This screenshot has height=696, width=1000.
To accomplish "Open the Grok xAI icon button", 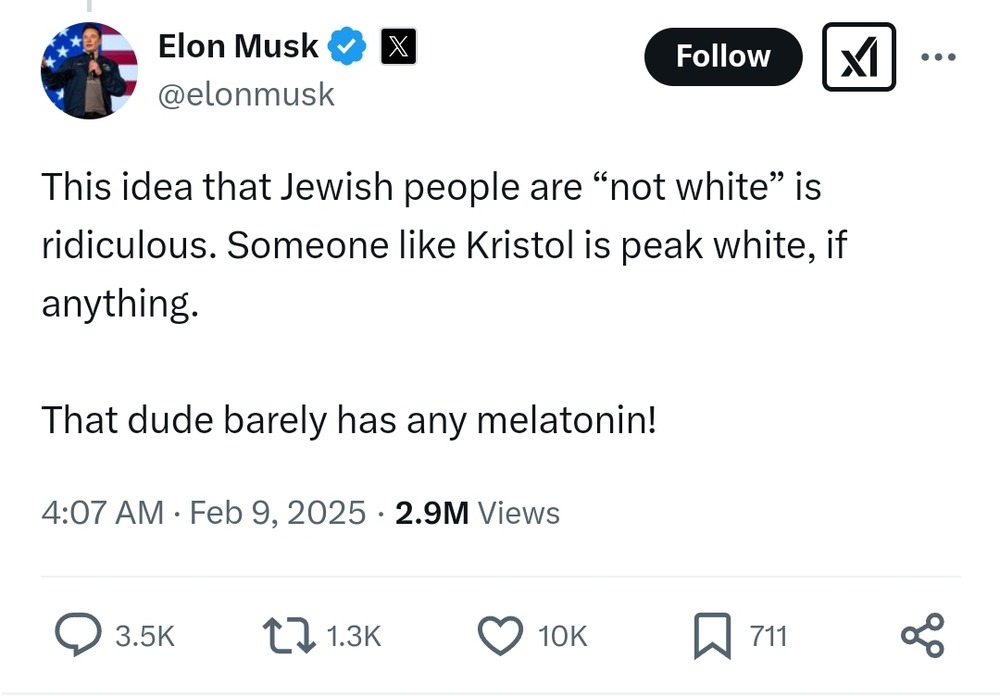I will (x=859, y=57).
